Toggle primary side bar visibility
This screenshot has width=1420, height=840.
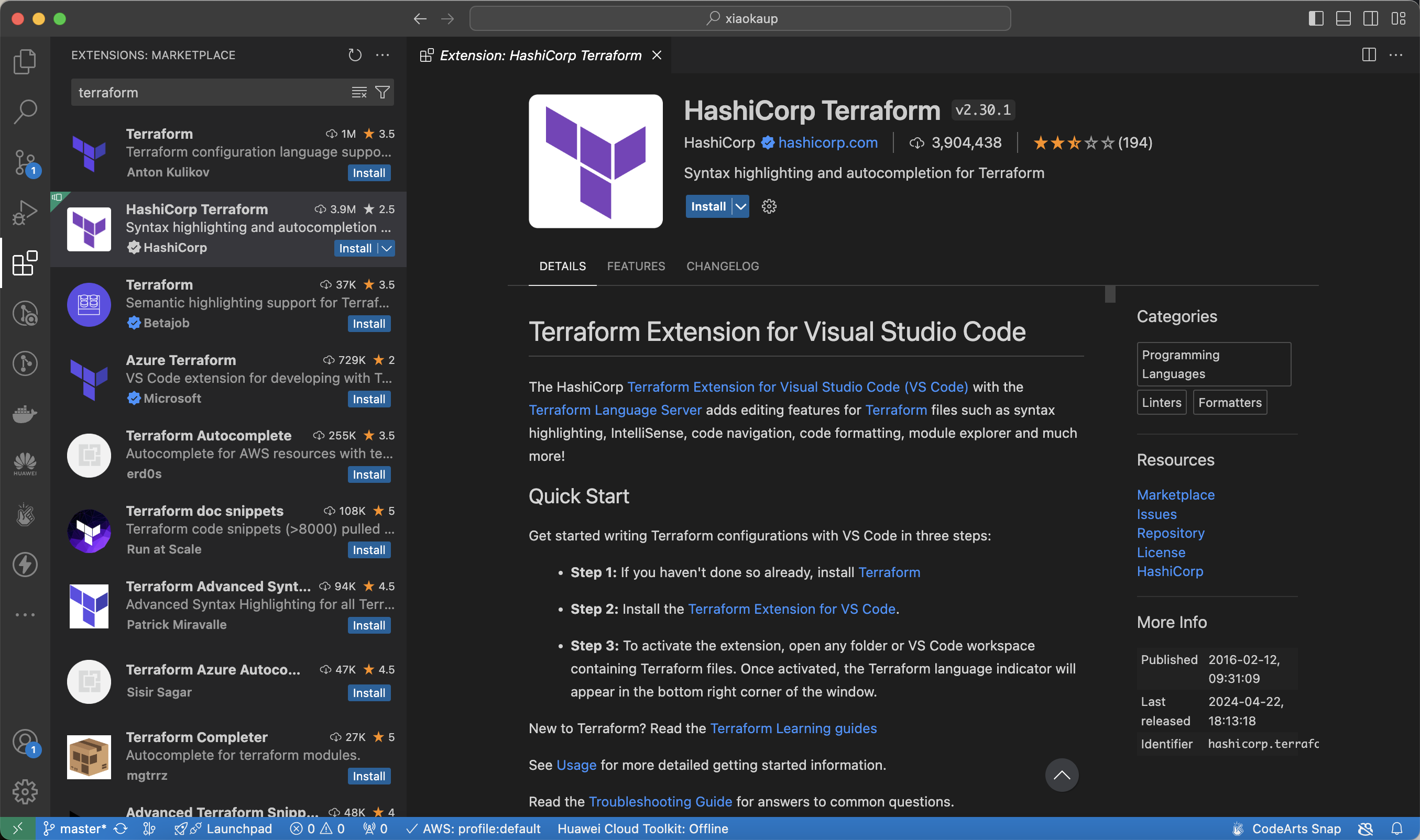[1316, 19]
